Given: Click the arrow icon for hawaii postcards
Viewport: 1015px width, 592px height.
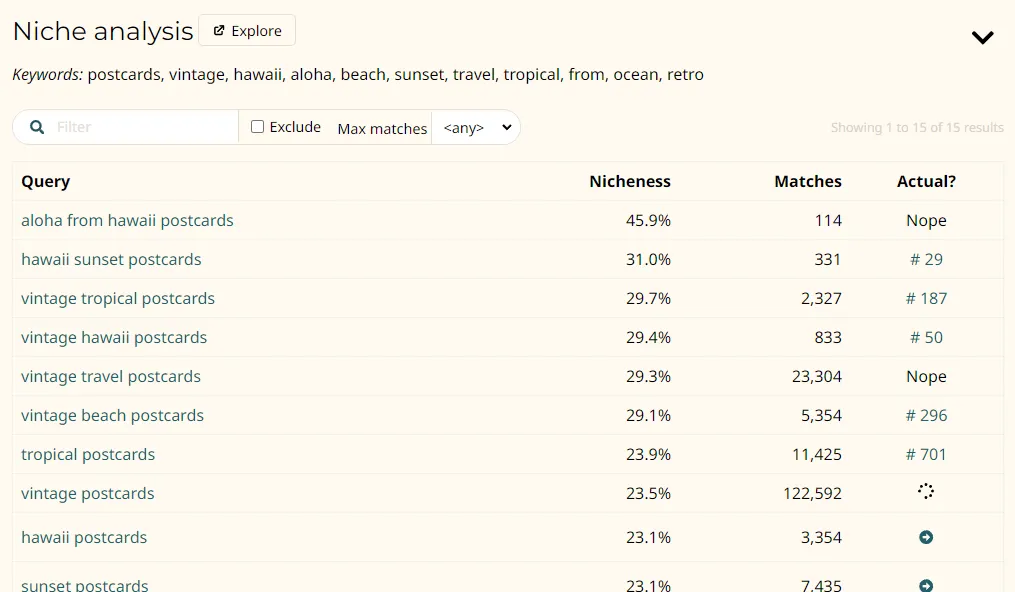Looking at the screenshot, I should coord(925,538).
